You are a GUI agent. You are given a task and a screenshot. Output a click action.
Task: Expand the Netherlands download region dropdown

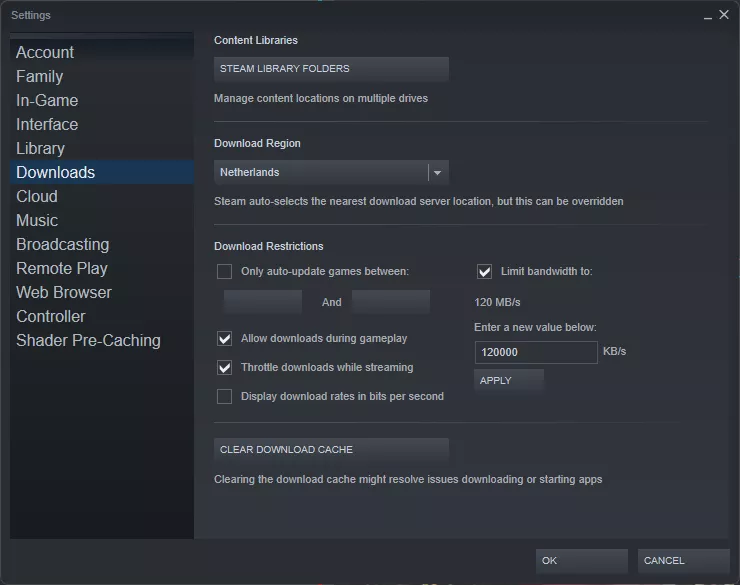click(x=331, y=172)
